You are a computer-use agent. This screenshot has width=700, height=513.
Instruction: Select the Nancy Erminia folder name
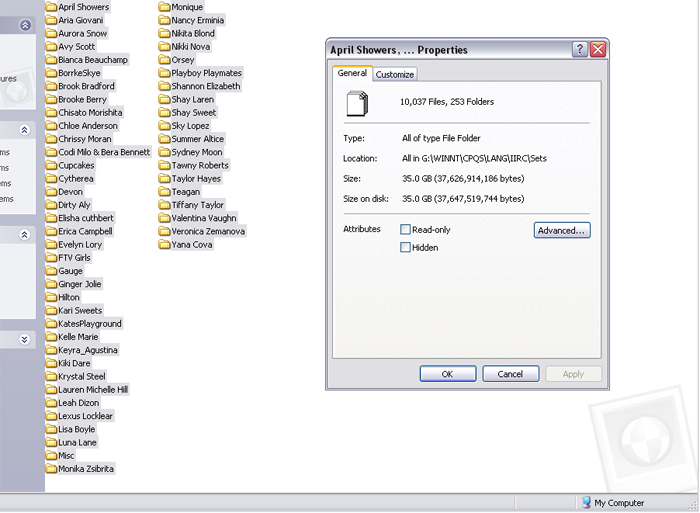[x=198, y=20]
